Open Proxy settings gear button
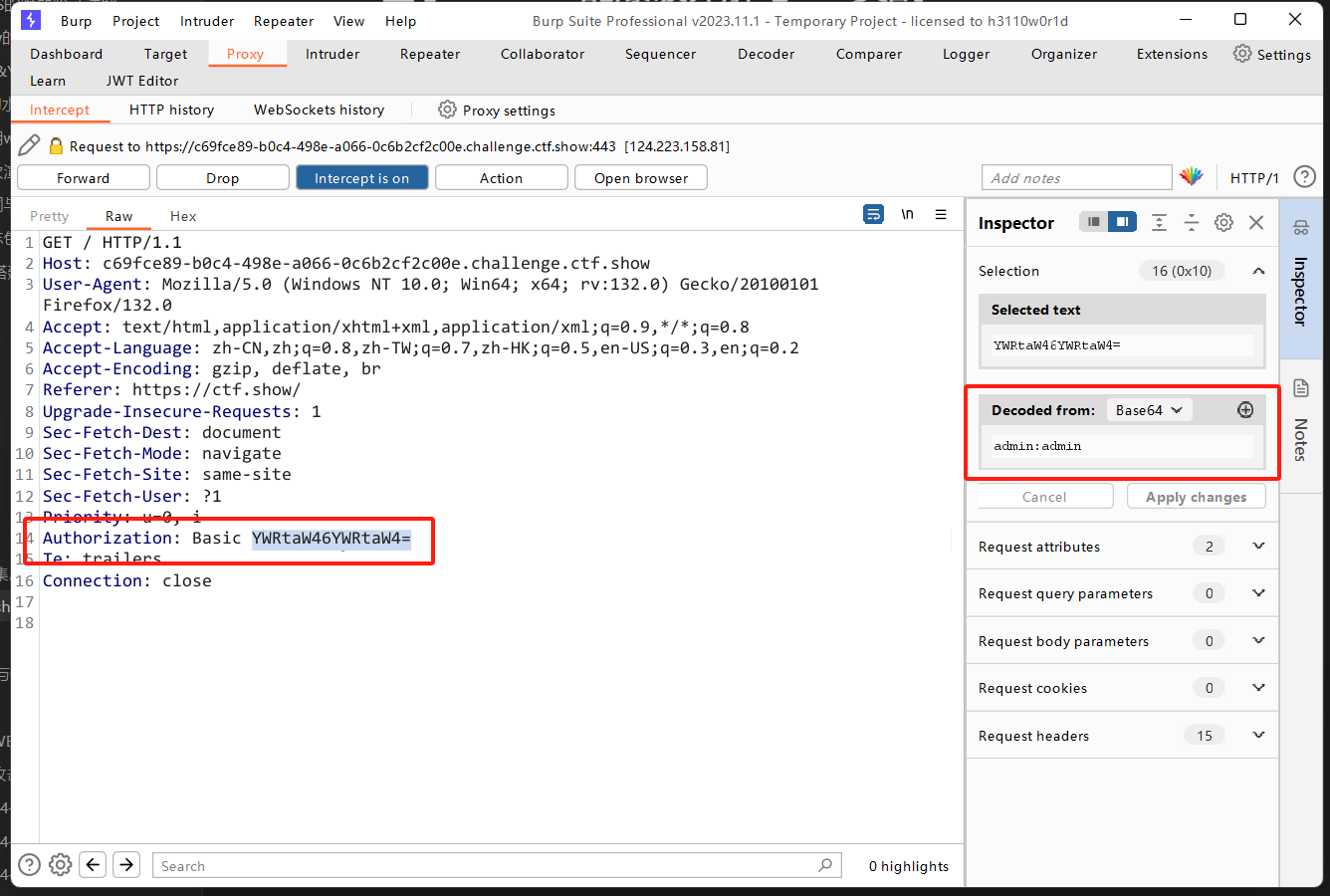1330x896 pixels. (x=497, y=110)
